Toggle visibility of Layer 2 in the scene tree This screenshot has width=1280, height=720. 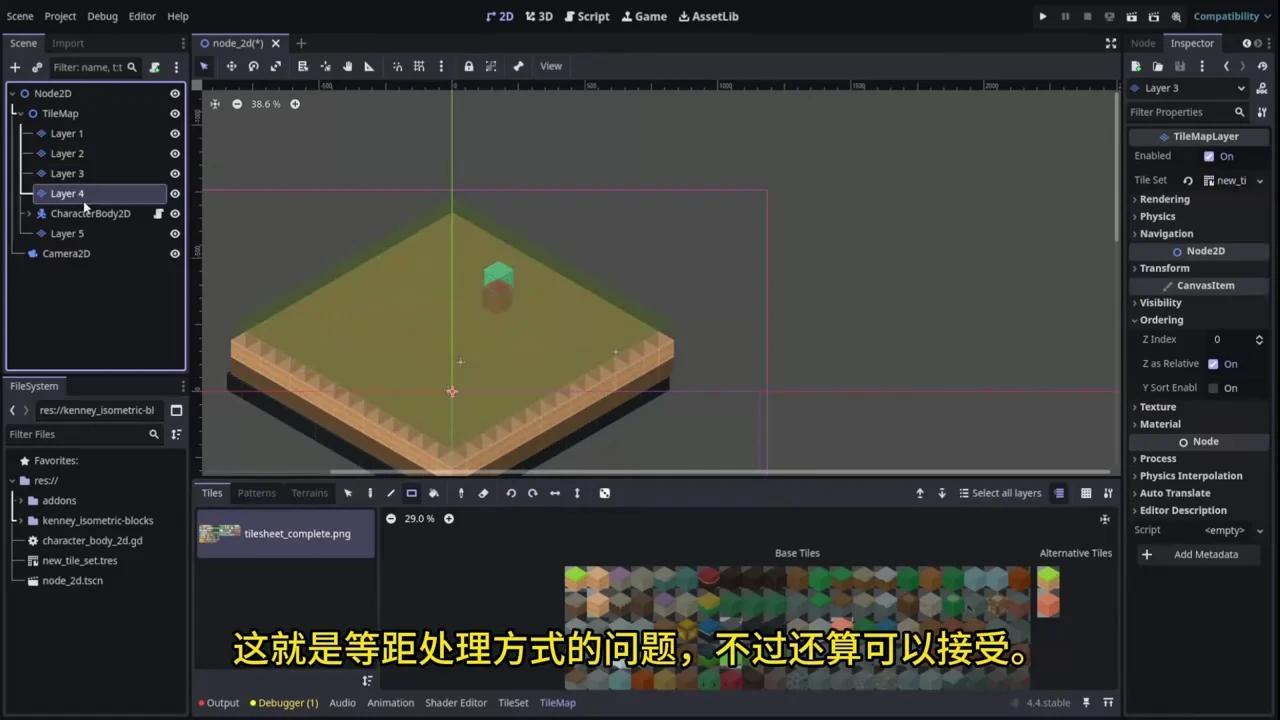[x=175, y=153]
